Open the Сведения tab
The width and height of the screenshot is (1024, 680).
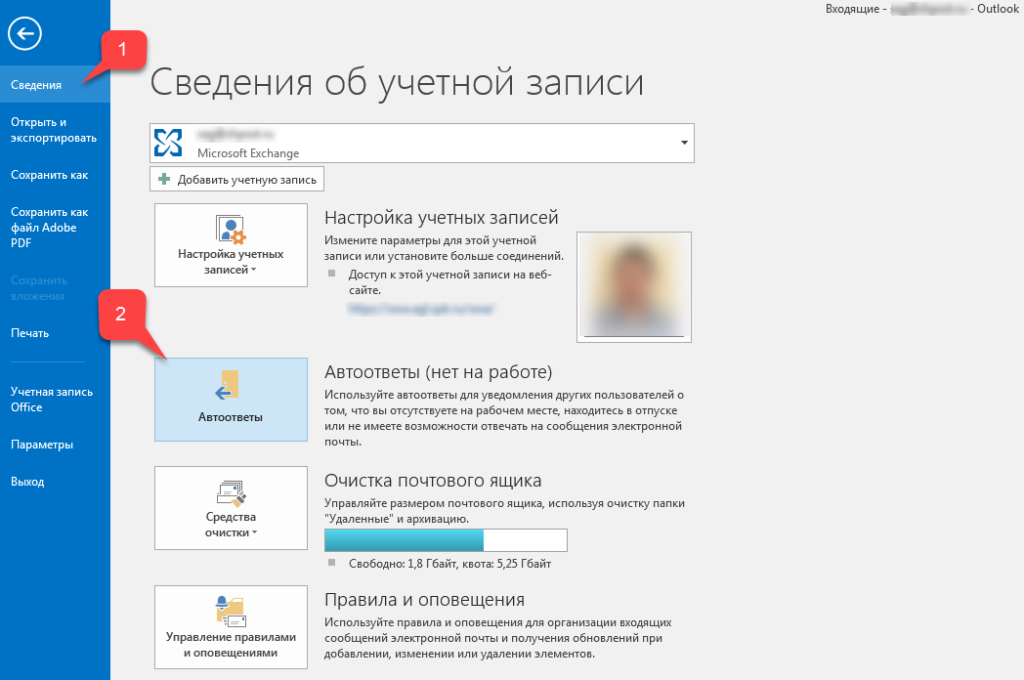[55, 84]
